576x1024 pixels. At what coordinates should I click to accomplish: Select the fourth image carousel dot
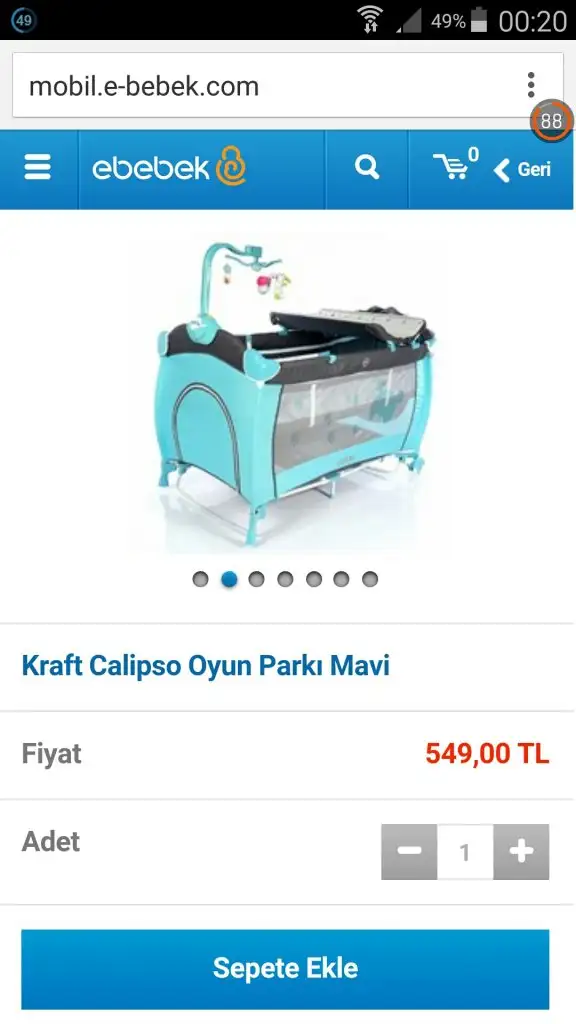tap(285, 579)
